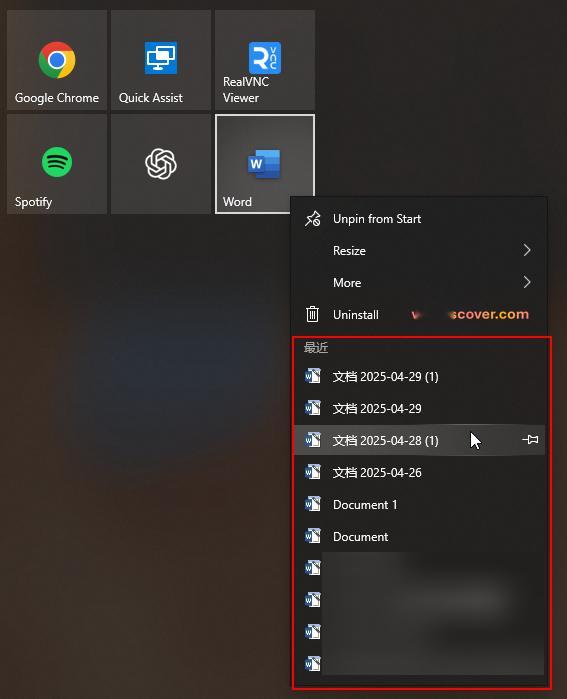
Task: Click Word file icon beside 文档 2025-04-29 (1)
Action: 312,376
